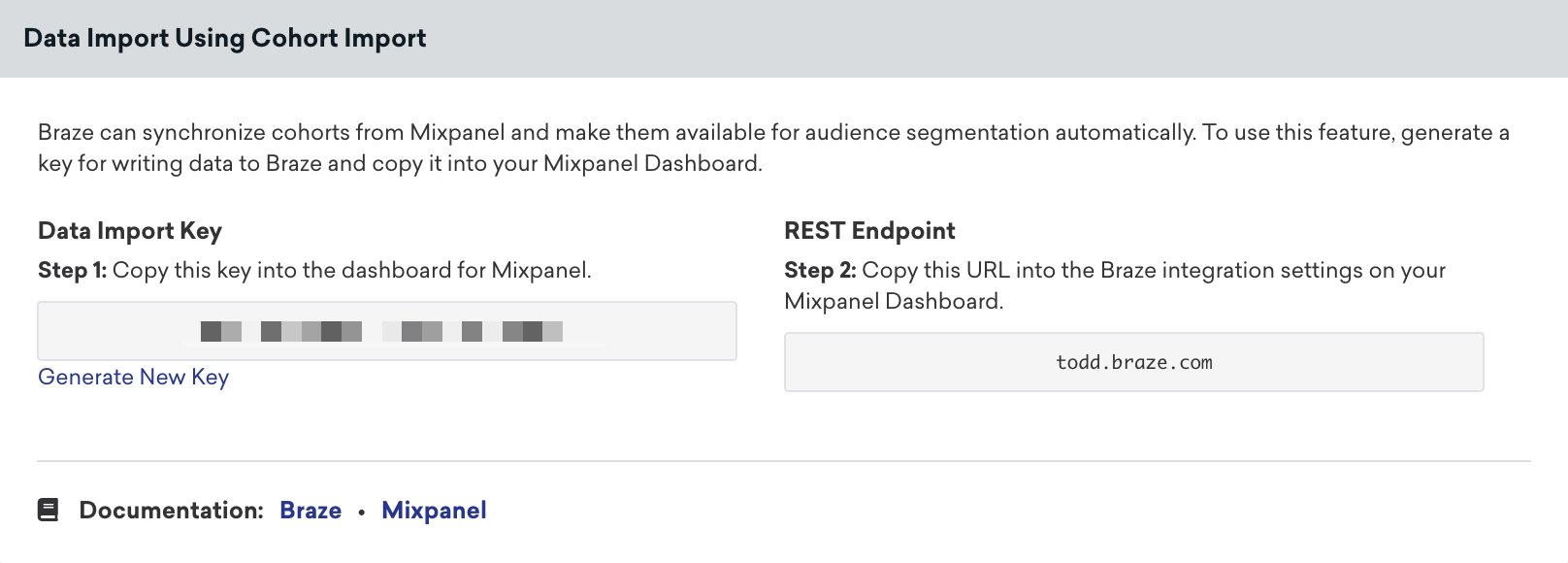Click the 'Documentation:' label
Screen dimensions: 1568x563
172,511
